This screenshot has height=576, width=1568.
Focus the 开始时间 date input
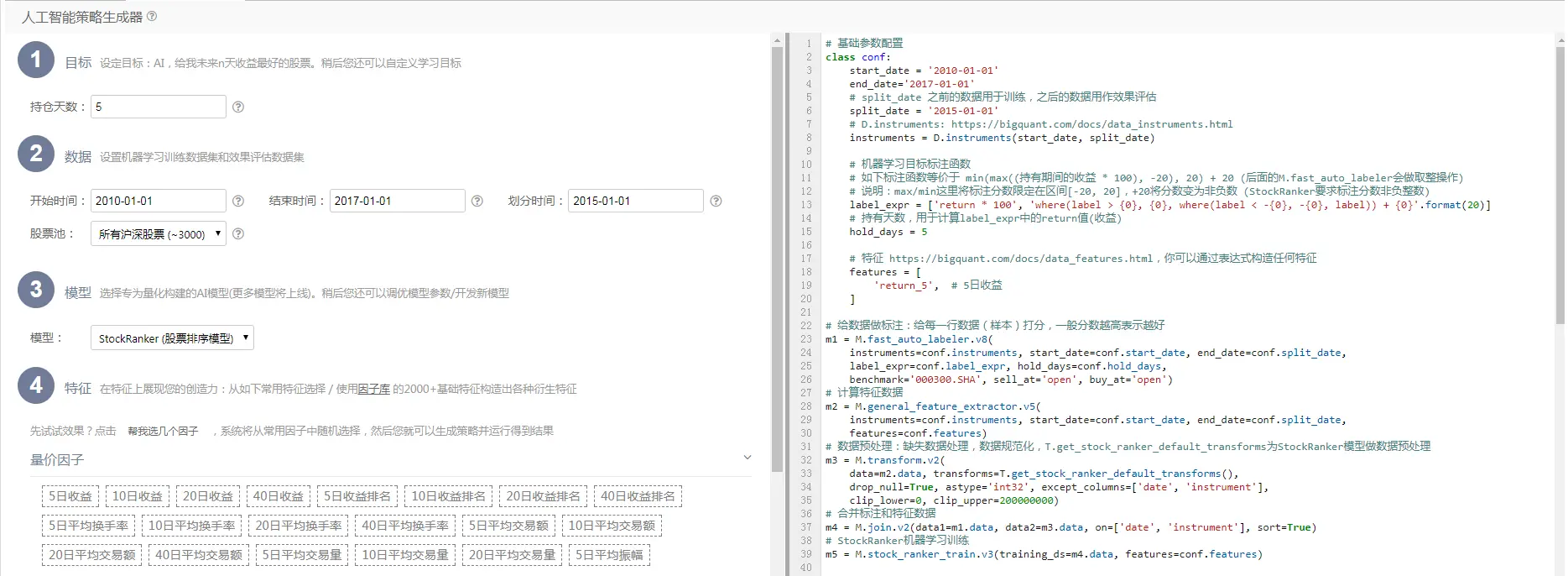point(159,201)
